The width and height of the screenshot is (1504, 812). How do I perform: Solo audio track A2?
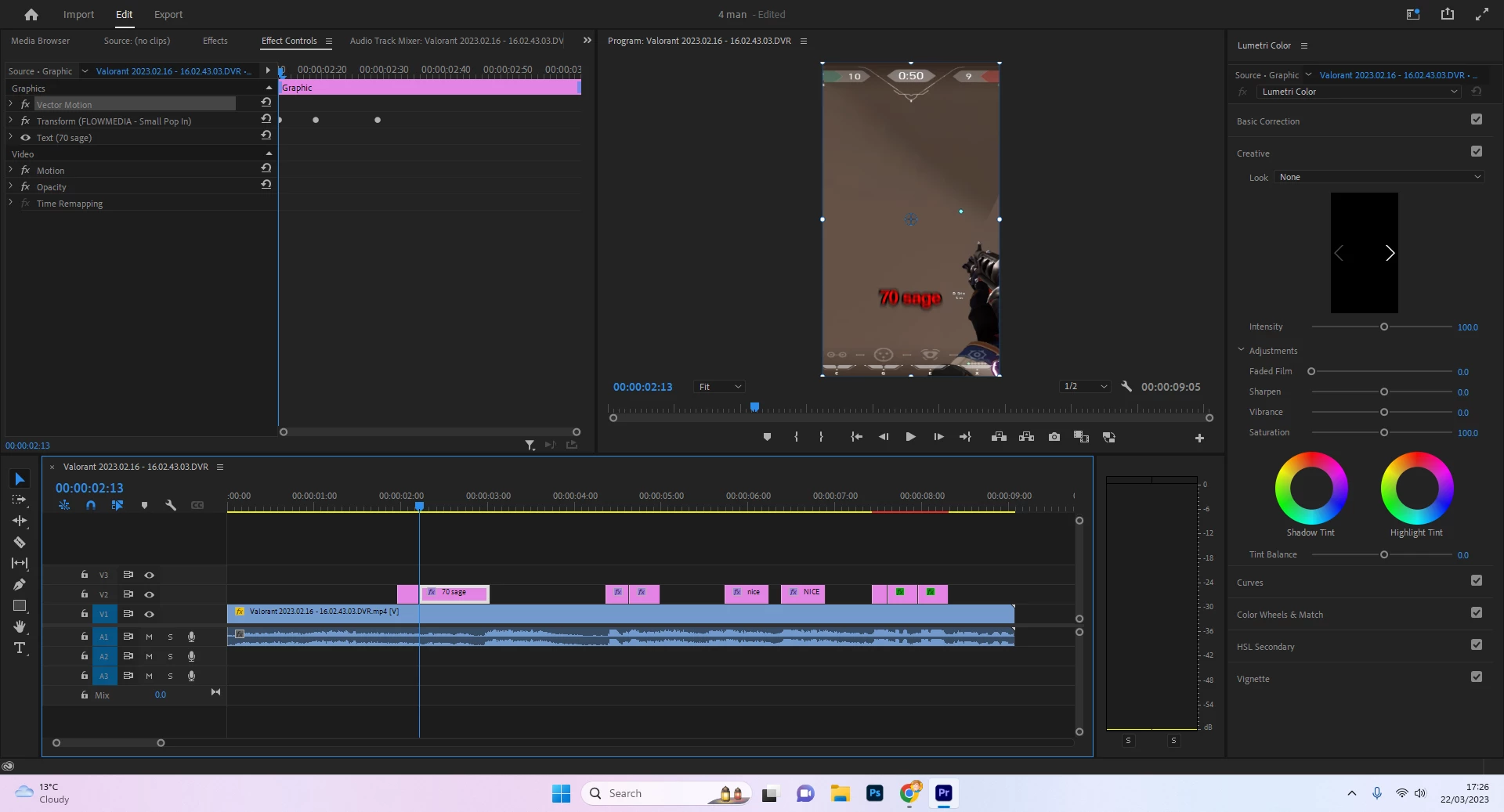click(x=170, y=656)
